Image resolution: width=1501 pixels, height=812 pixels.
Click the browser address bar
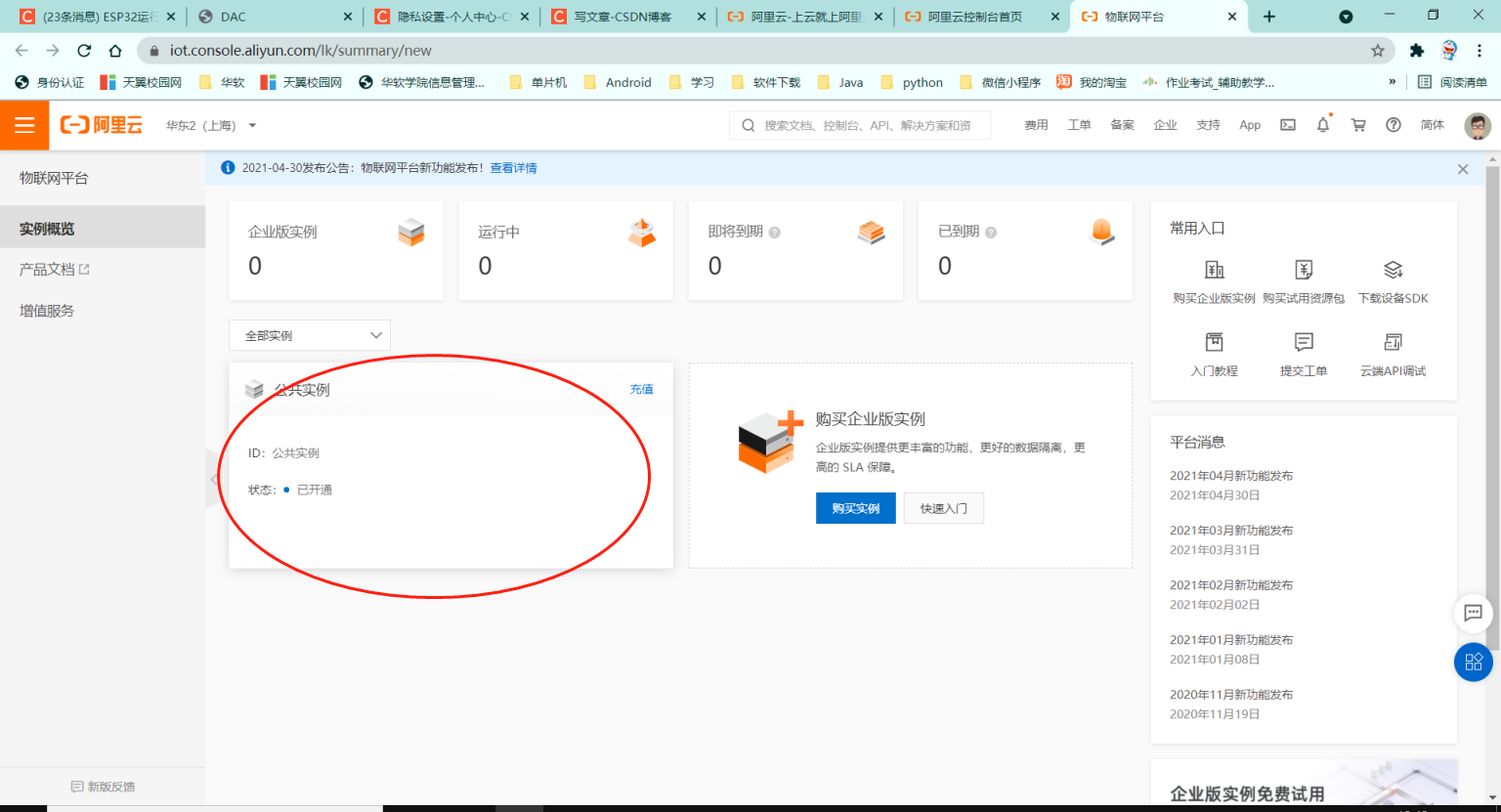pos(767,51)
